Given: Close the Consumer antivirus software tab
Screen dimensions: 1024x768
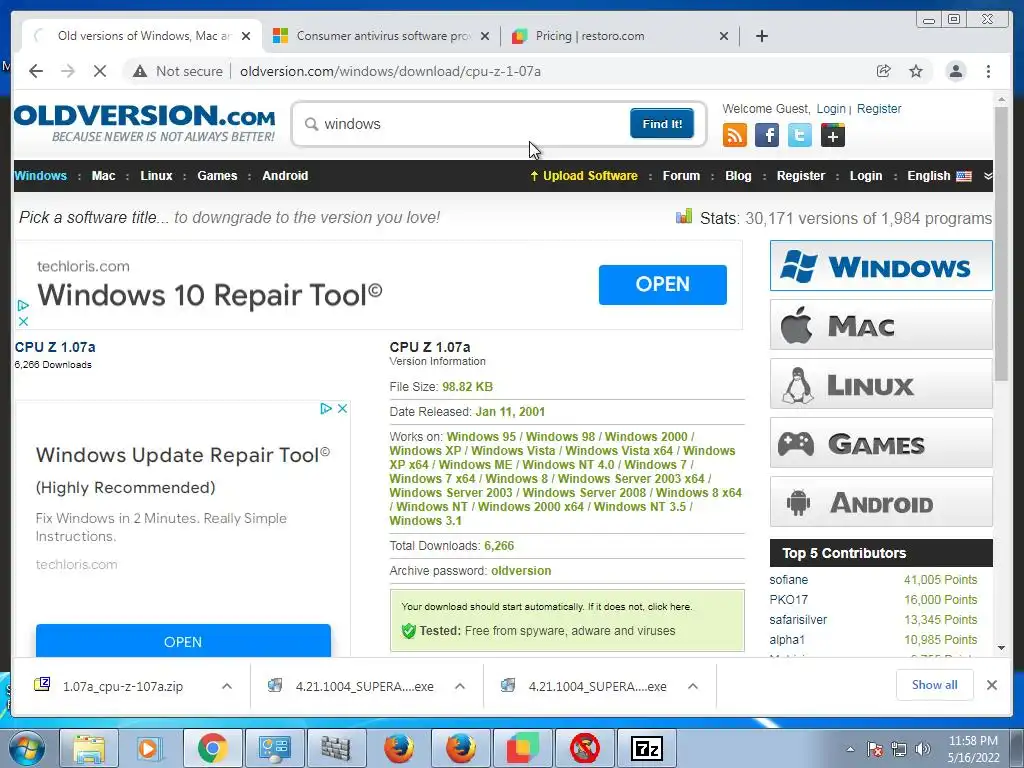Looking at the screenshot, I should tap(485, 36).
